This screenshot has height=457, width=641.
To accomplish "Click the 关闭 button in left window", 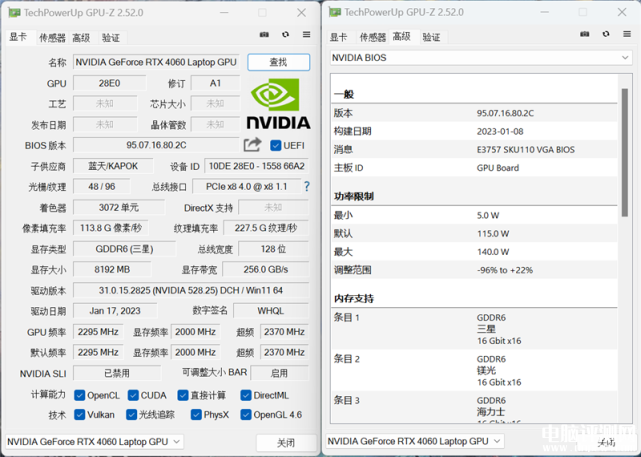I will (286, 443).
